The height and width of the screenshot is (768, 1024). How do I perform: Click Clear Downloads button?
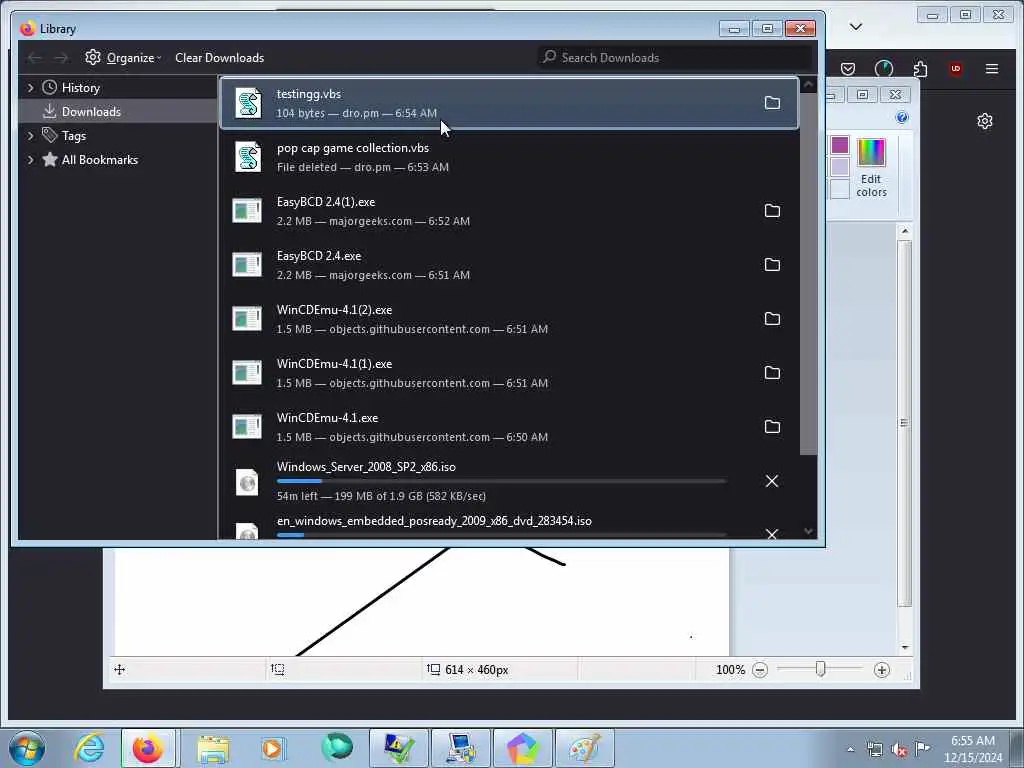click(219, 58)
